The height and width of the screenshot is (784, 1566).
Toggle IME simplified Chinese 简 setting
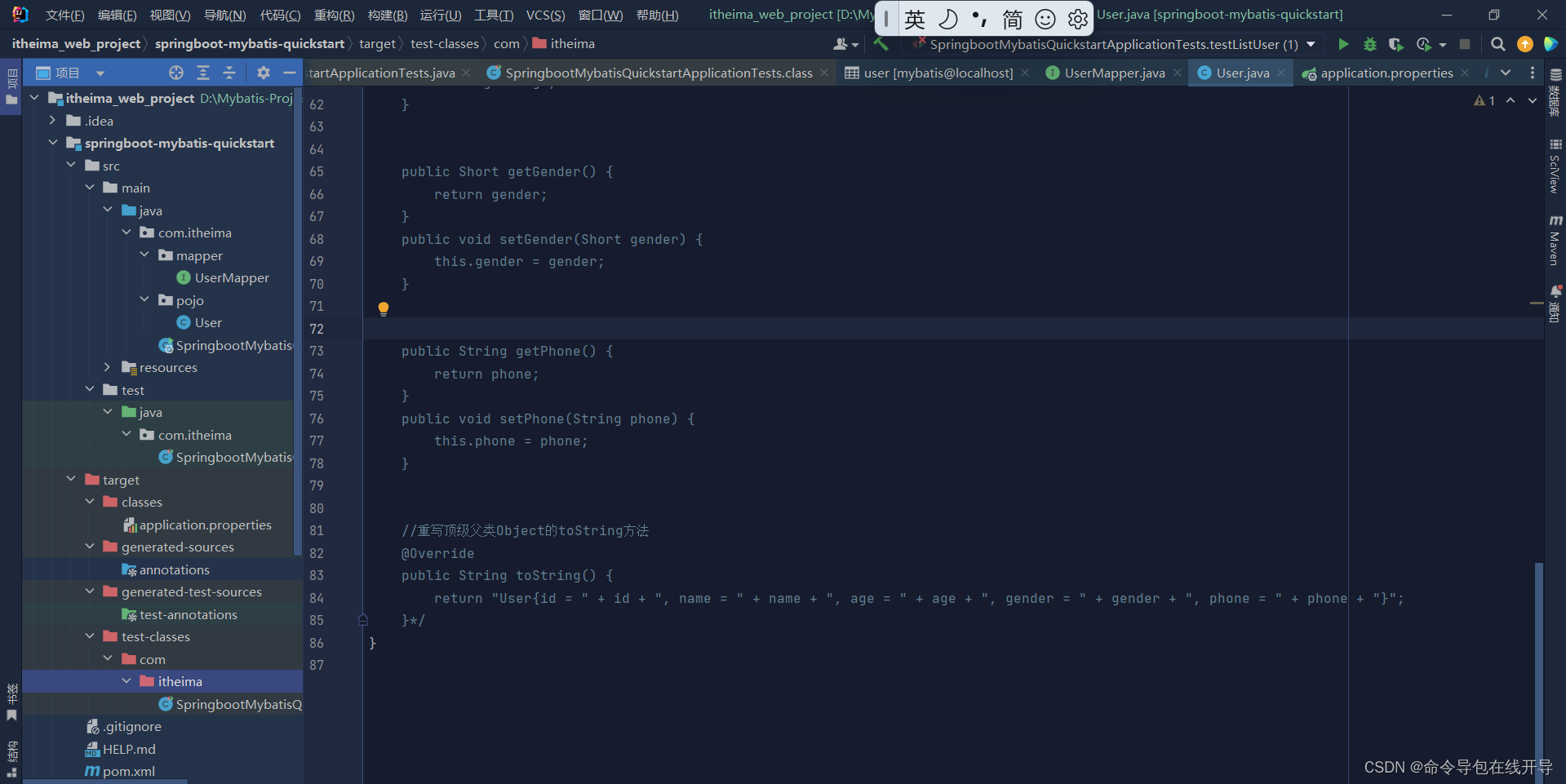coord(1013,19)
